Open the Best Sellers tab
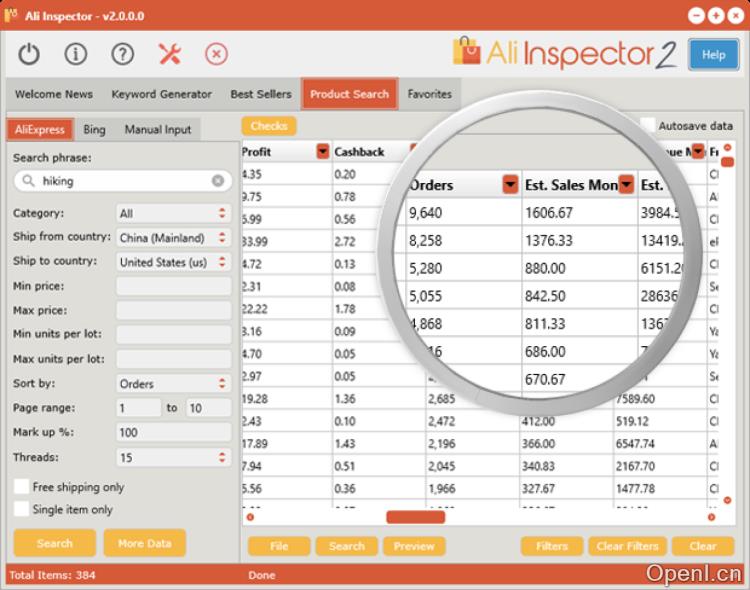The width and height of the screenshot is (750, 590). coord(261,94)
